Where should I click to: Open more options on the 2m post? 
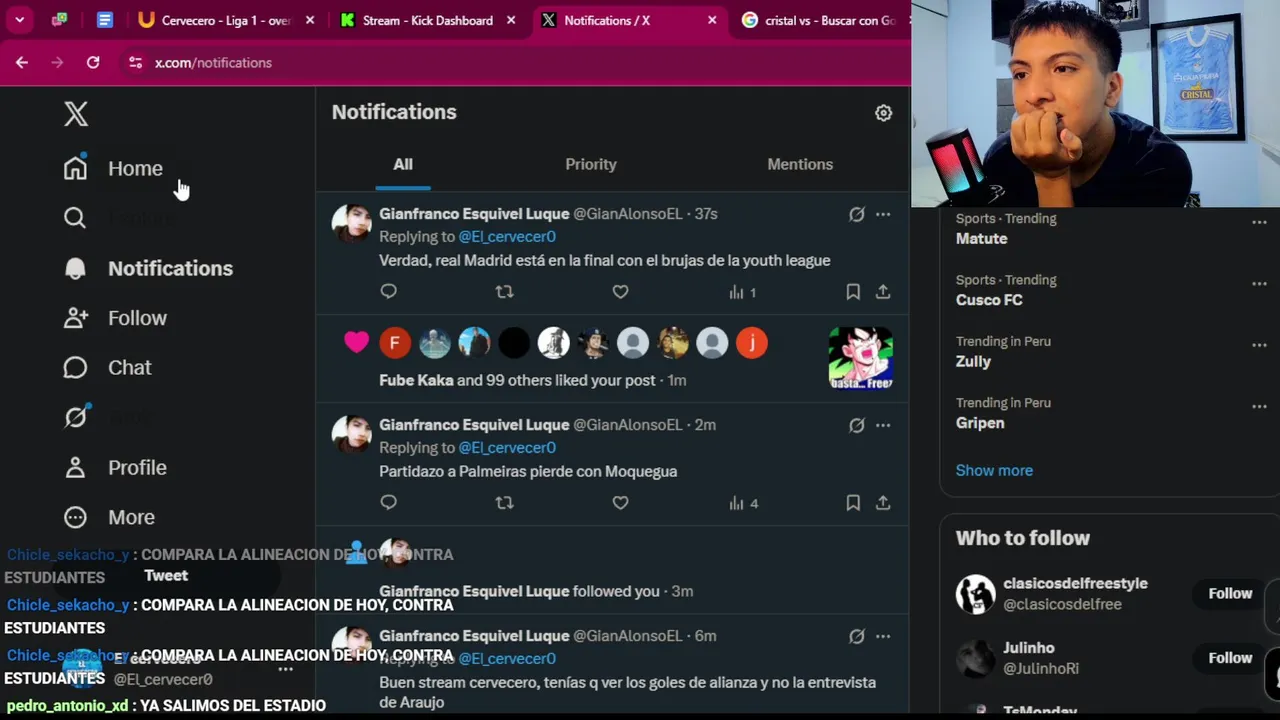pos(883,425)
